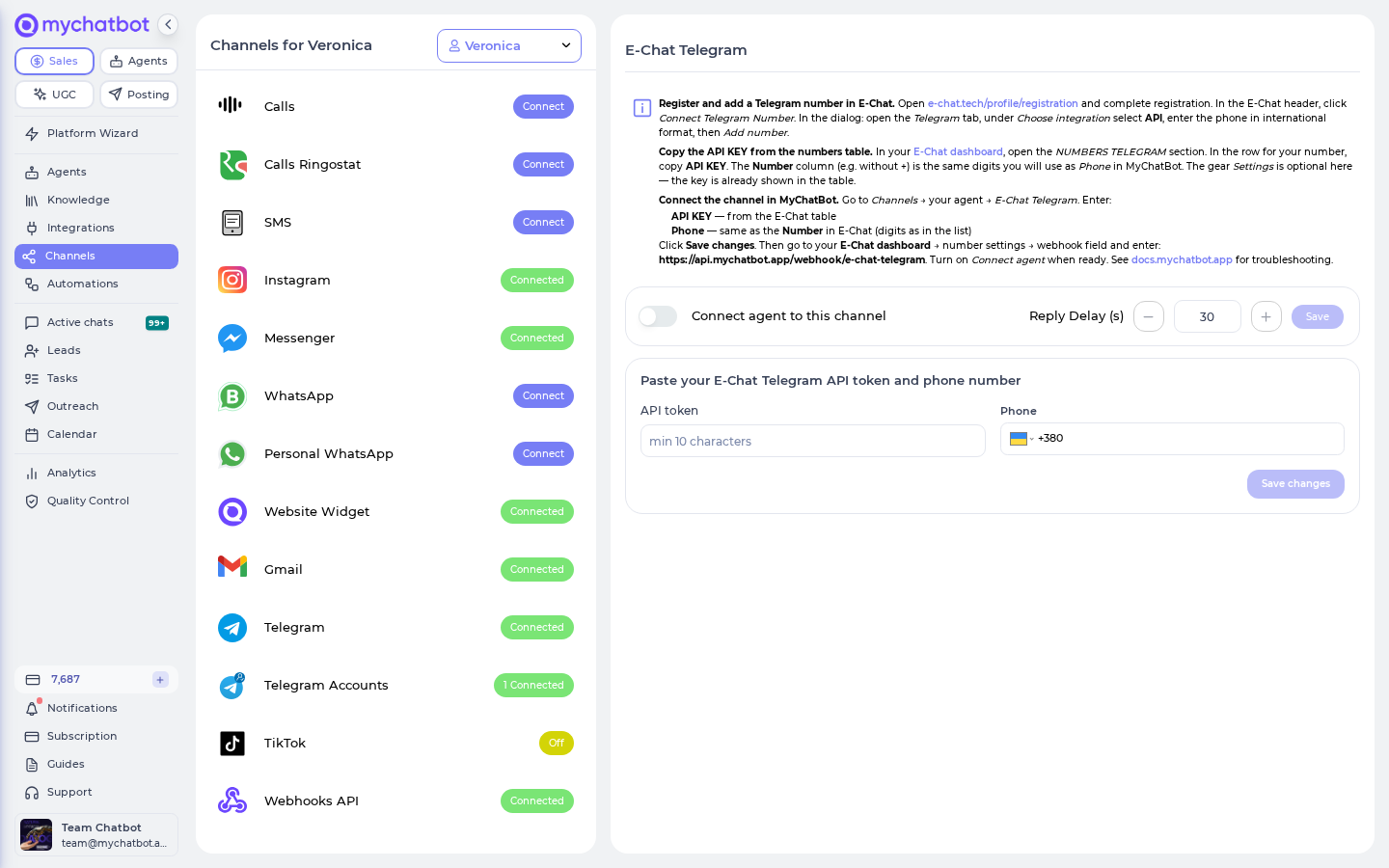Toggle Connect agent to this channel
The image size is (1389, 868).
coord(658,316)
